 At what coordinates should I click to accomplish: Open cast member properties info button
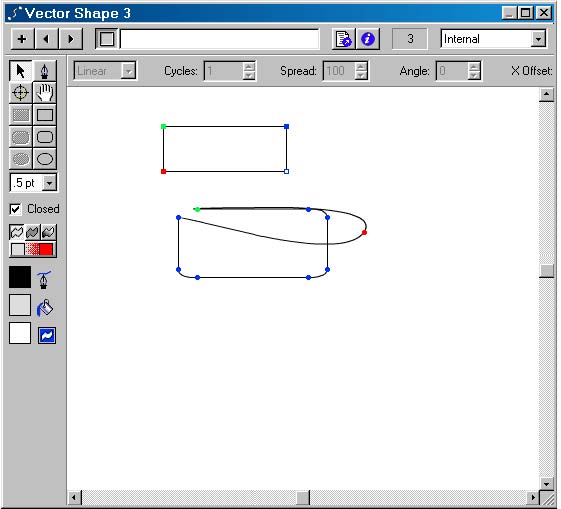point(367,39)
